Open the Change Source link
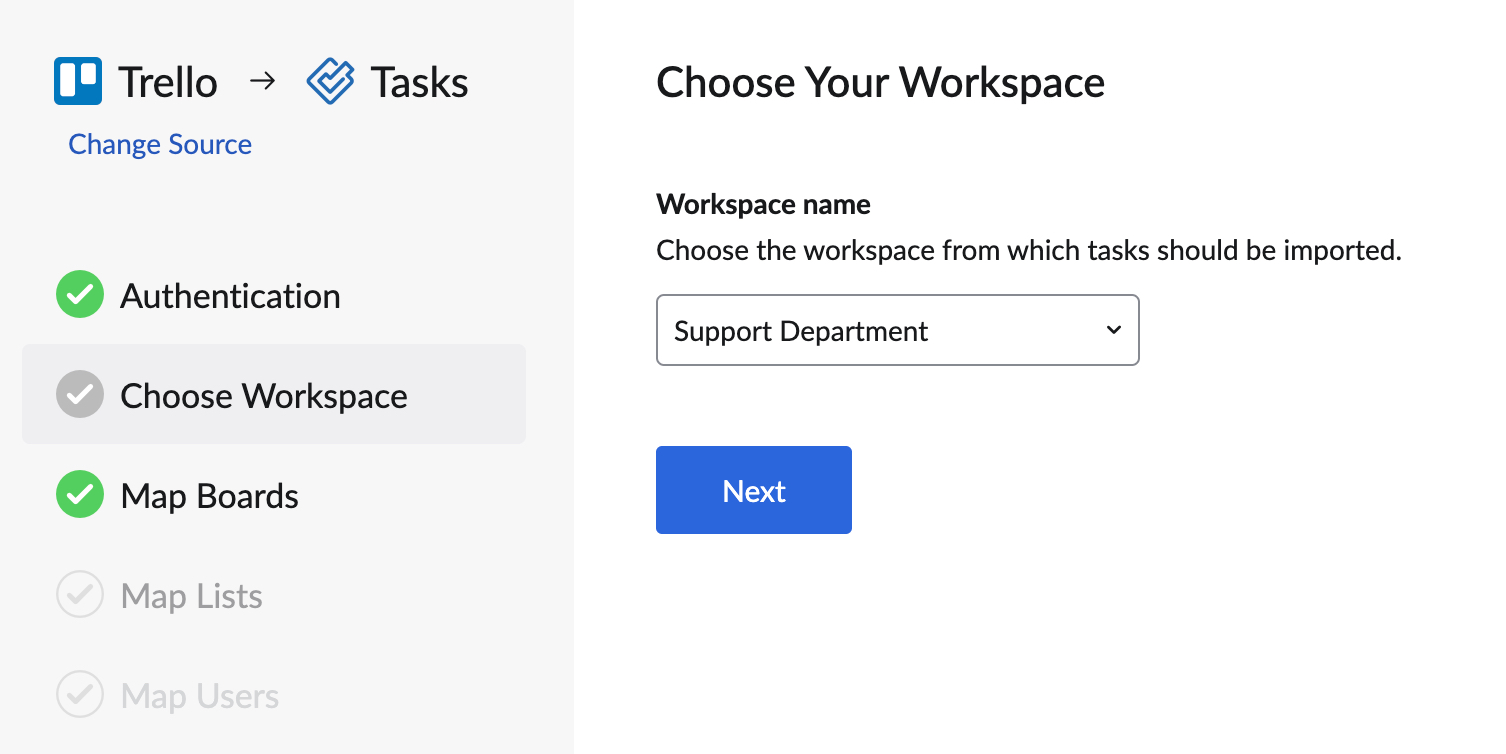The height and width of the screenshot is (754, 1506). tap(159, 144)
